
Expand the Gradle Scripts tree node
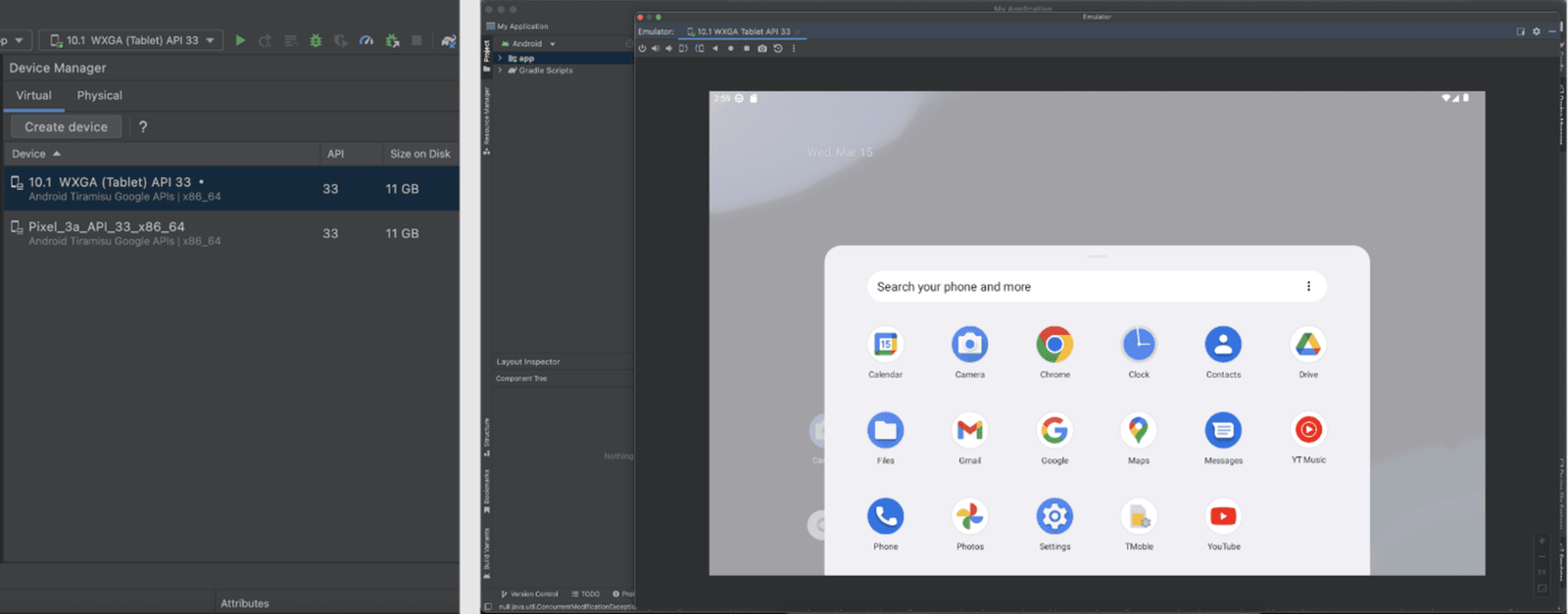(x=501, y=71)
